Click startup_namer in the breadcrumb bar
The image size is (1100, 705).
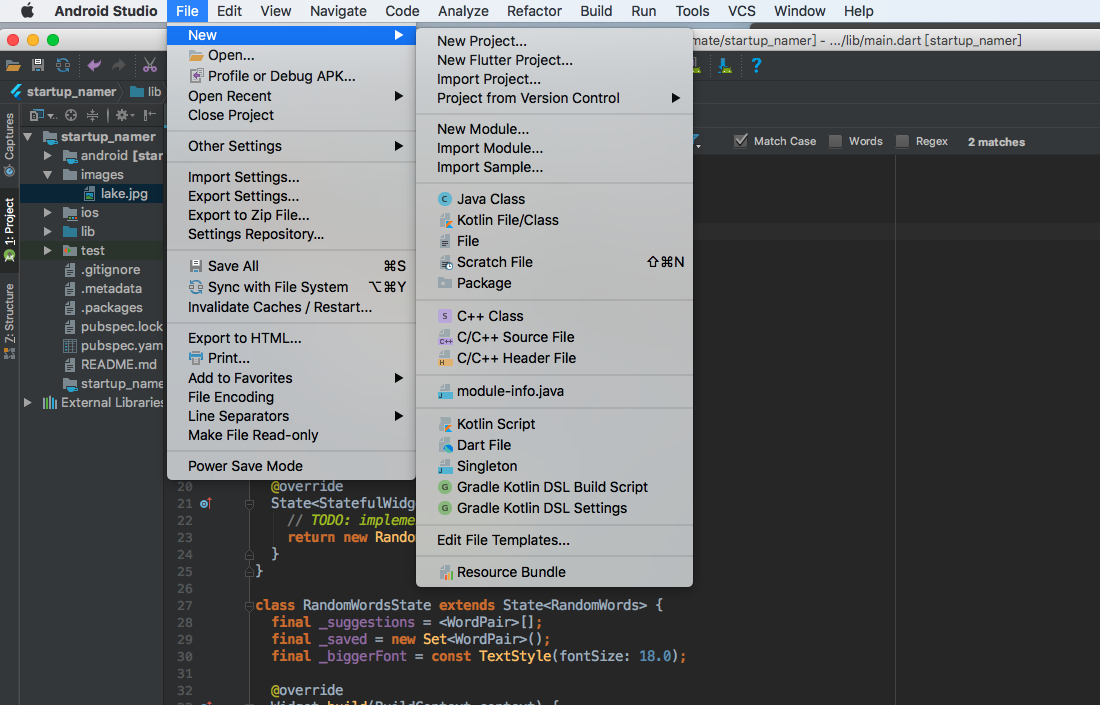tap(71, 92)
